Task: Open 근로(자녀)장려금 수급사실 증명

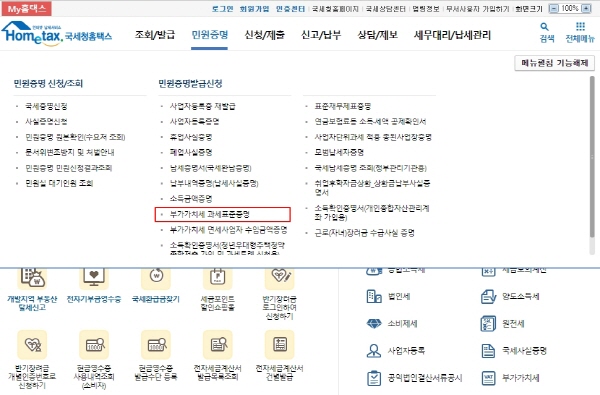Action: tap(365, 233)
